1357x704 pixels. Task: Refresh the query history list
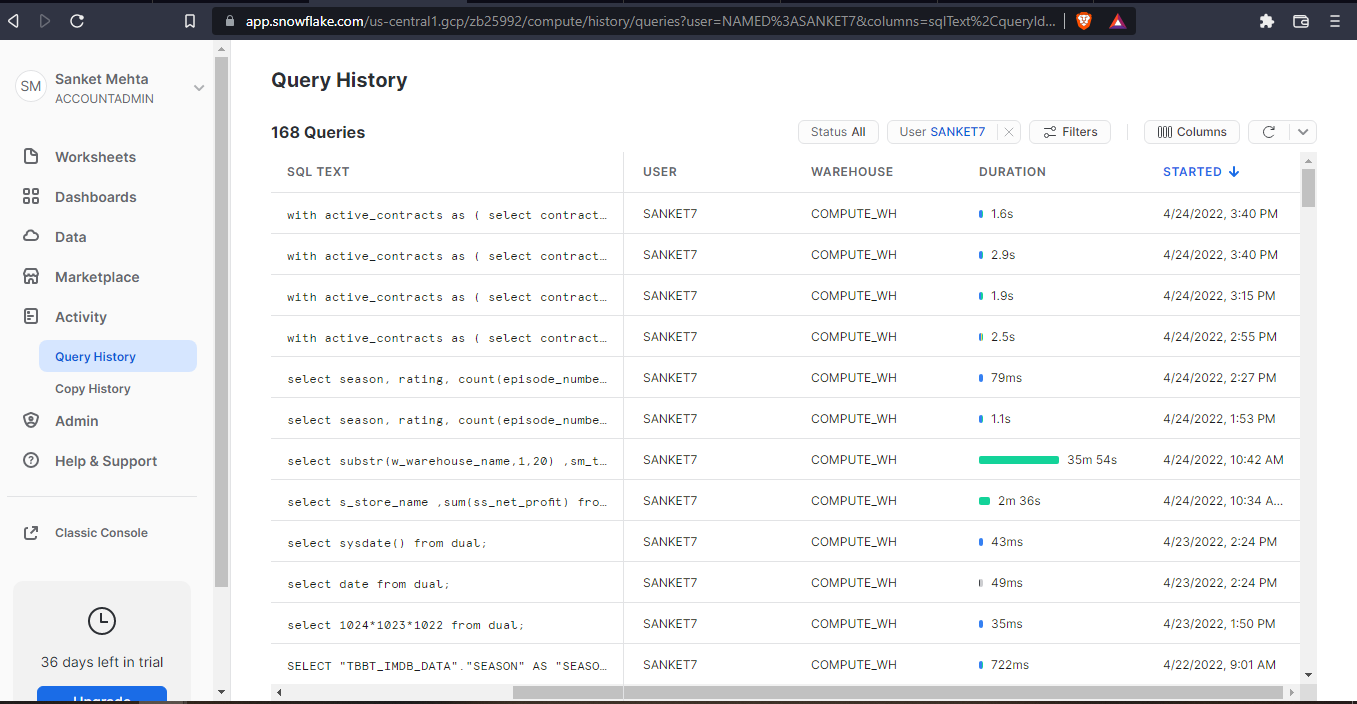pyautogui.click(x=1268, y=131)
